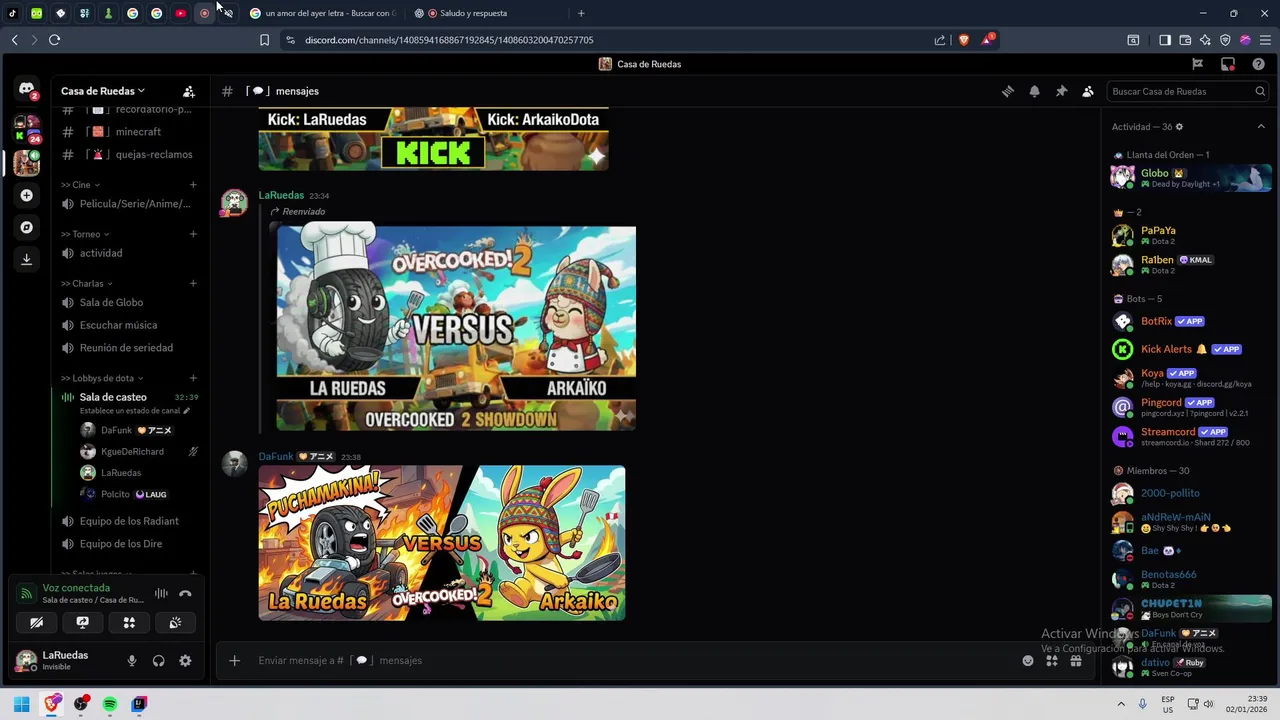Collapse the Torneo category
1280x720 pixels.
click(x=85, y=234)
